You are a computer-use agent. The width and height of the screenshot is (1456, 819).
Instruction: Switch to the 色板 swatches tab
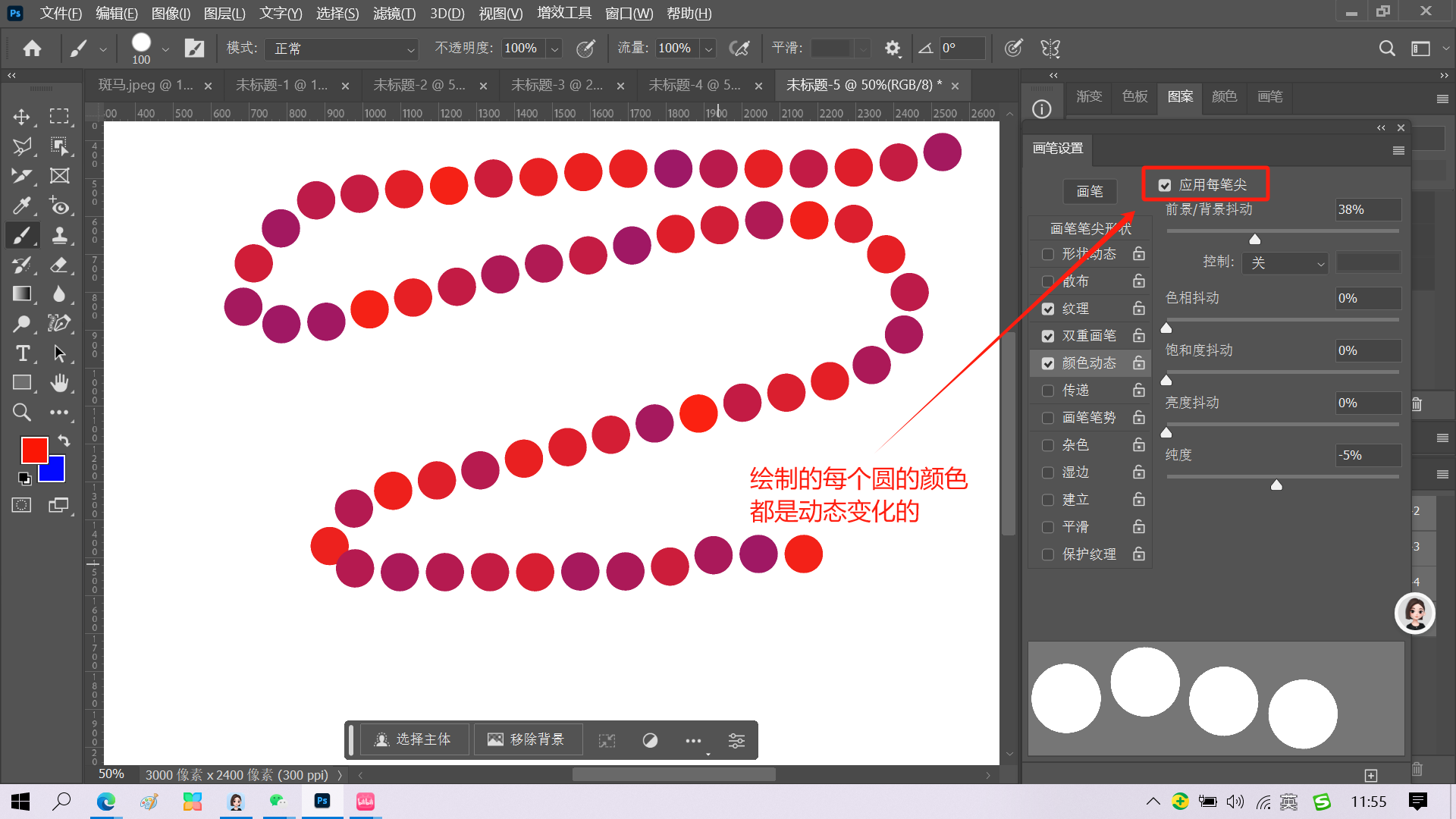pos(1134,96)
